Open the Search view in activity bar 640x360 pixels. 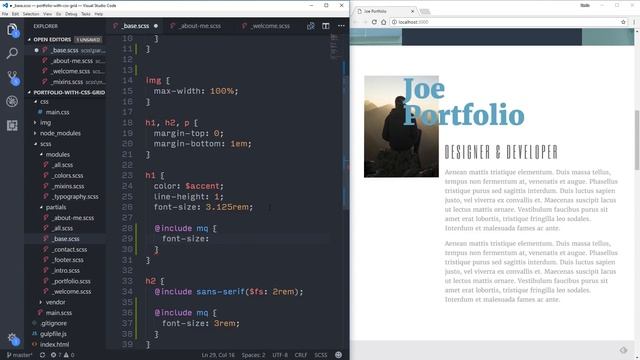coord(12,53)
